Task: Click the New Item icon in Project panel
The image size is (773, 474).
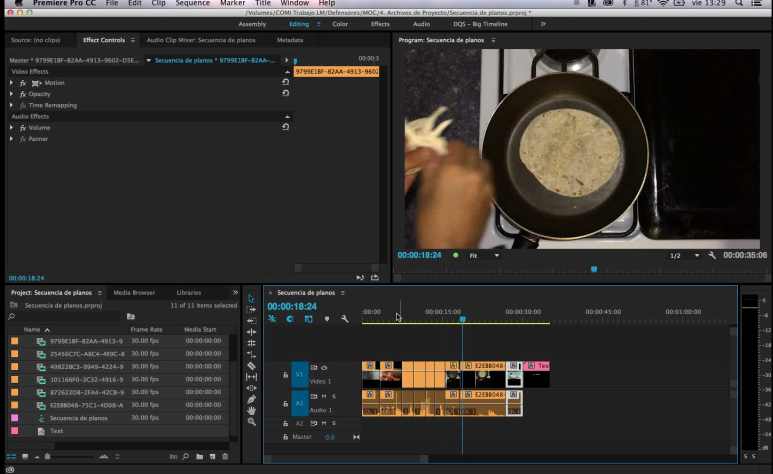Action: click(212, 457)
